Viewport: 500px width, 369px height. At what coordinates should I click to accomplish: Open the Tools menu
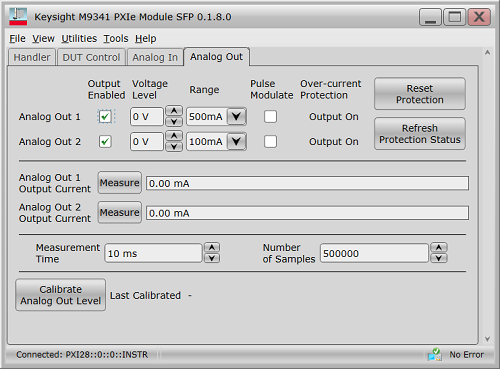tap(116, 39)
